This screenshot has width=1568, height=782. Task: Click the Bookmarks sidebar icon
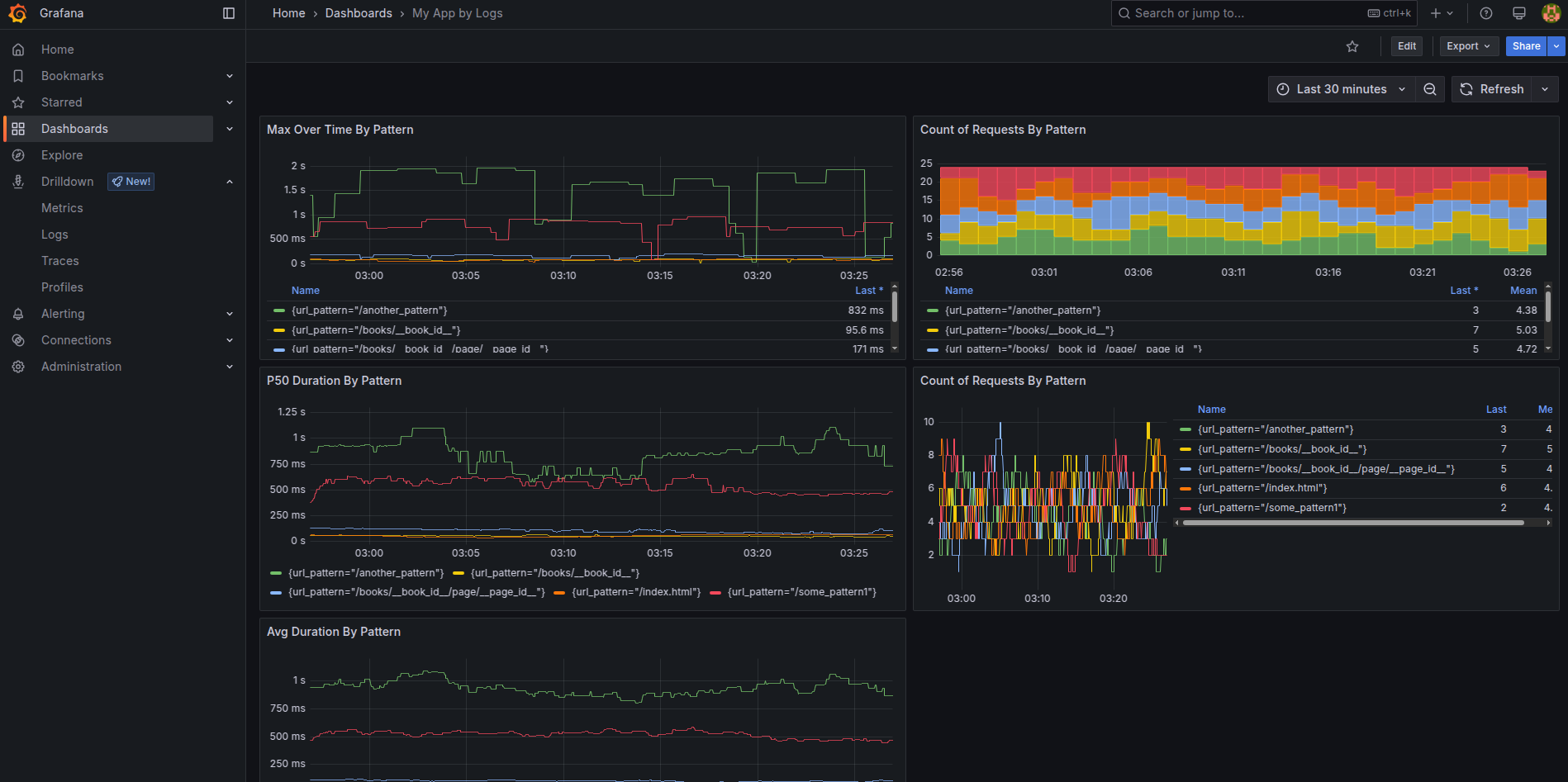(18, 76)
